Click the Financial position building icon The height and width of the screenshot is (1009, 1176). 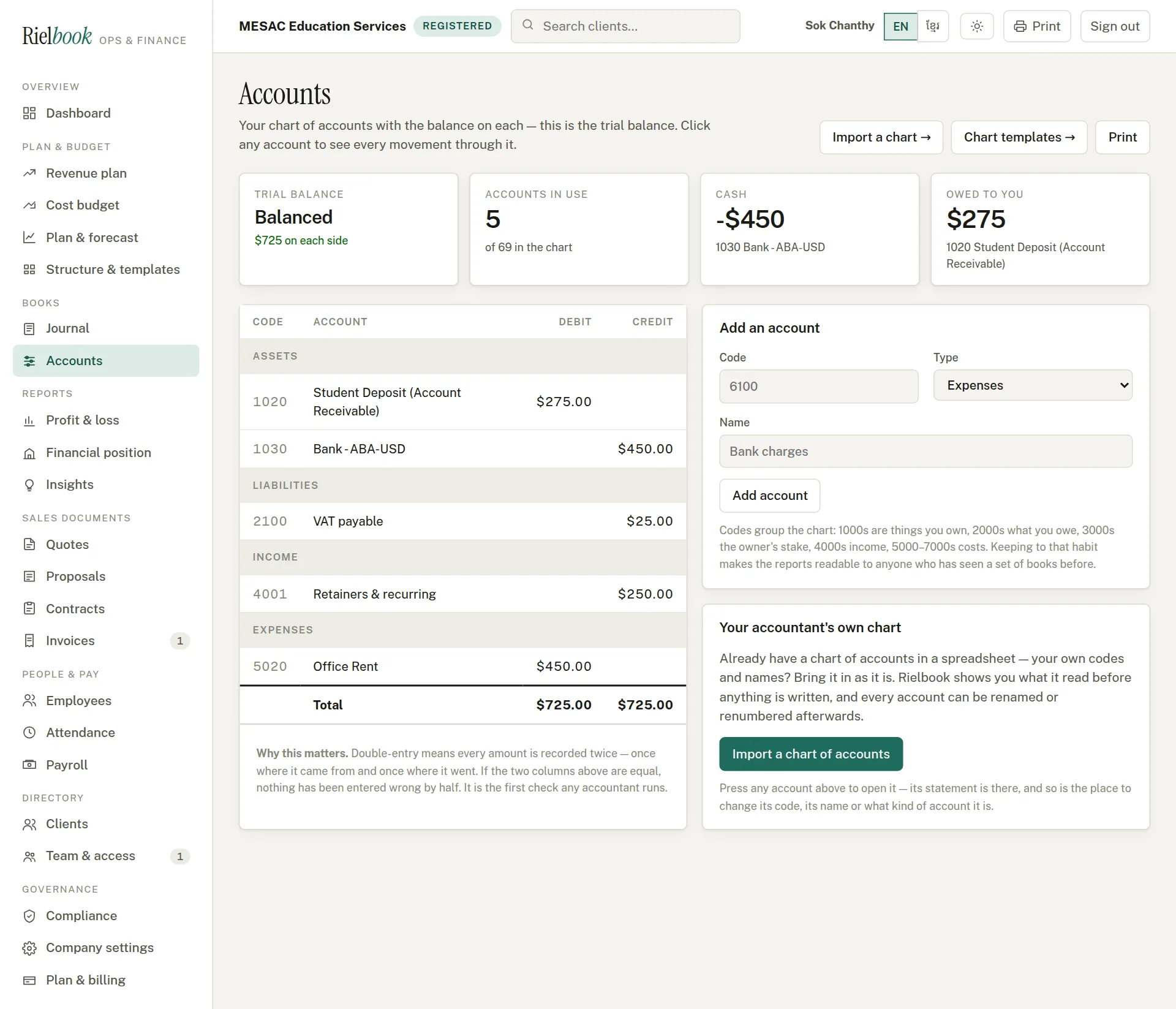pos(29,453)
